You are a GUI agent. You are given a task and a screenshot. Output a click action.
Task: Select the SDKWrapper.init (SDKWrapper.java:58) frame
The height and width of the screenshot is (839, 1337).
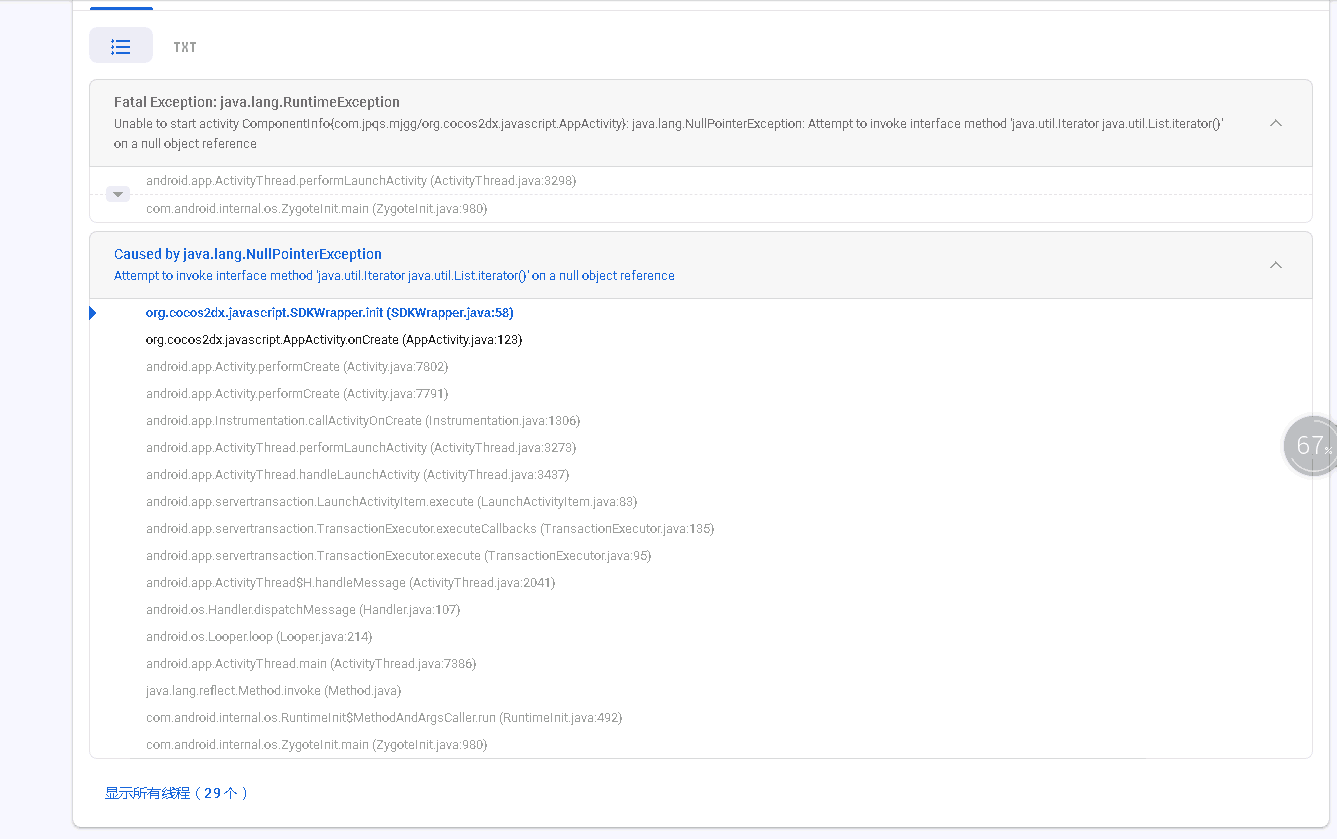click(x=329, y=313)
